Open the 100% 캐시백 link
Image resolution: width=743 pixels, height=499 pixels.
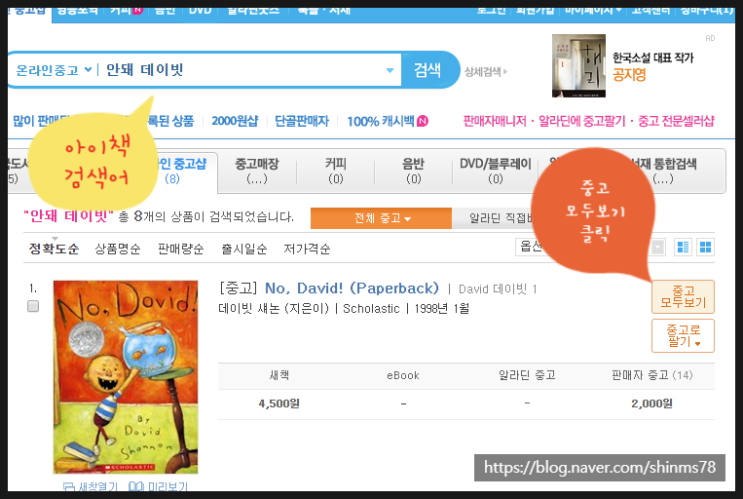[x=381, y=121]
